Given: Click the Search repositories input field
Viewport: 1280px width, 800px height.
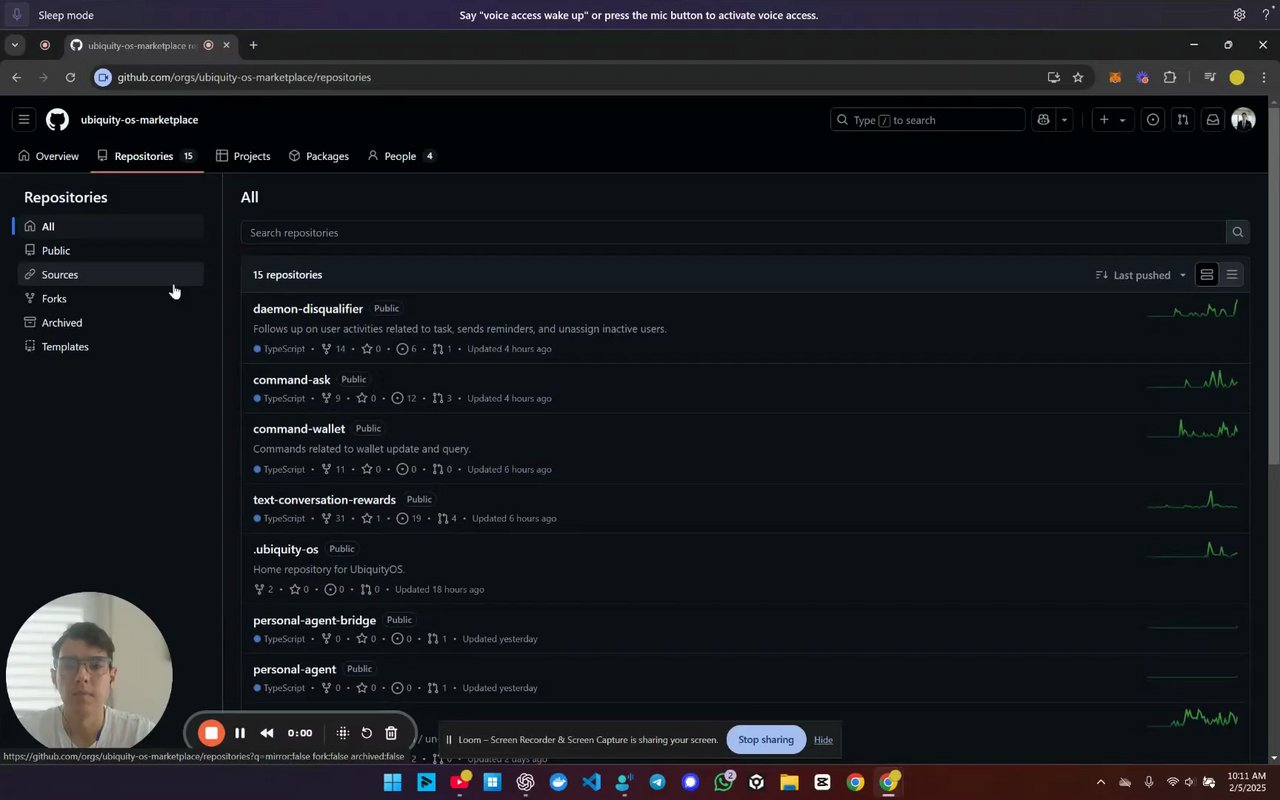Looking at the screenshot, I should [x=733, y=233].
